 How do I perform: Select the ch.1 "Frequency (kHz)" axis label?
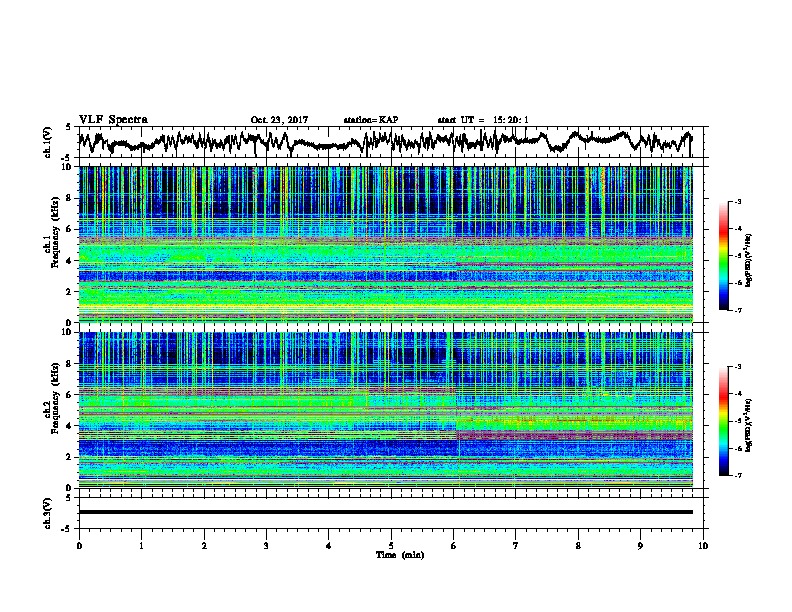(x=55, y=233)
